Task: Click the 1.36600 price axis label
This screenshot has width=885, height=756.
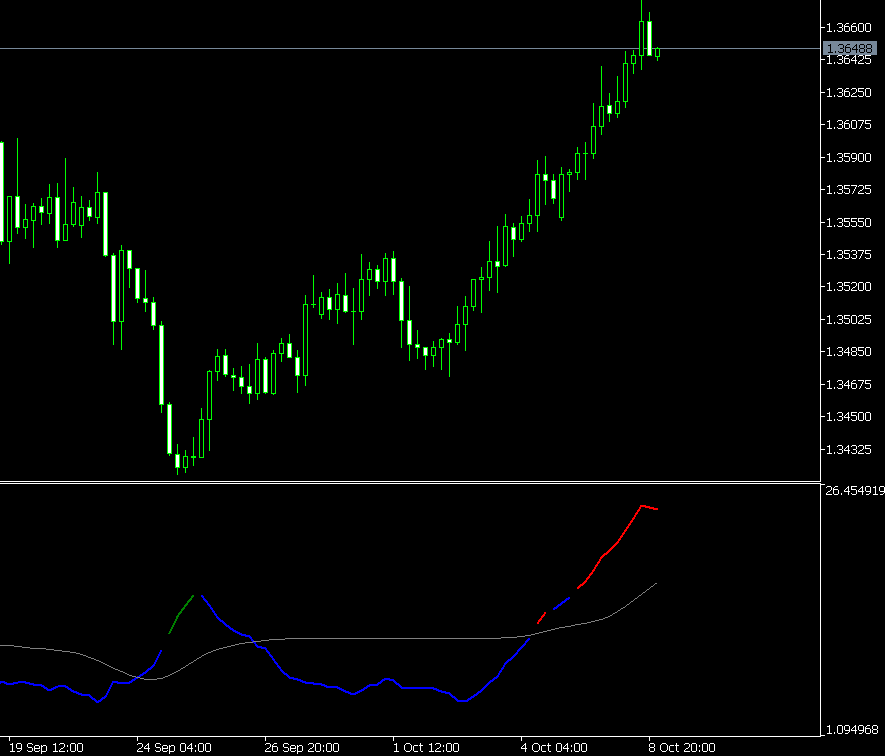Action: (848, 28)
